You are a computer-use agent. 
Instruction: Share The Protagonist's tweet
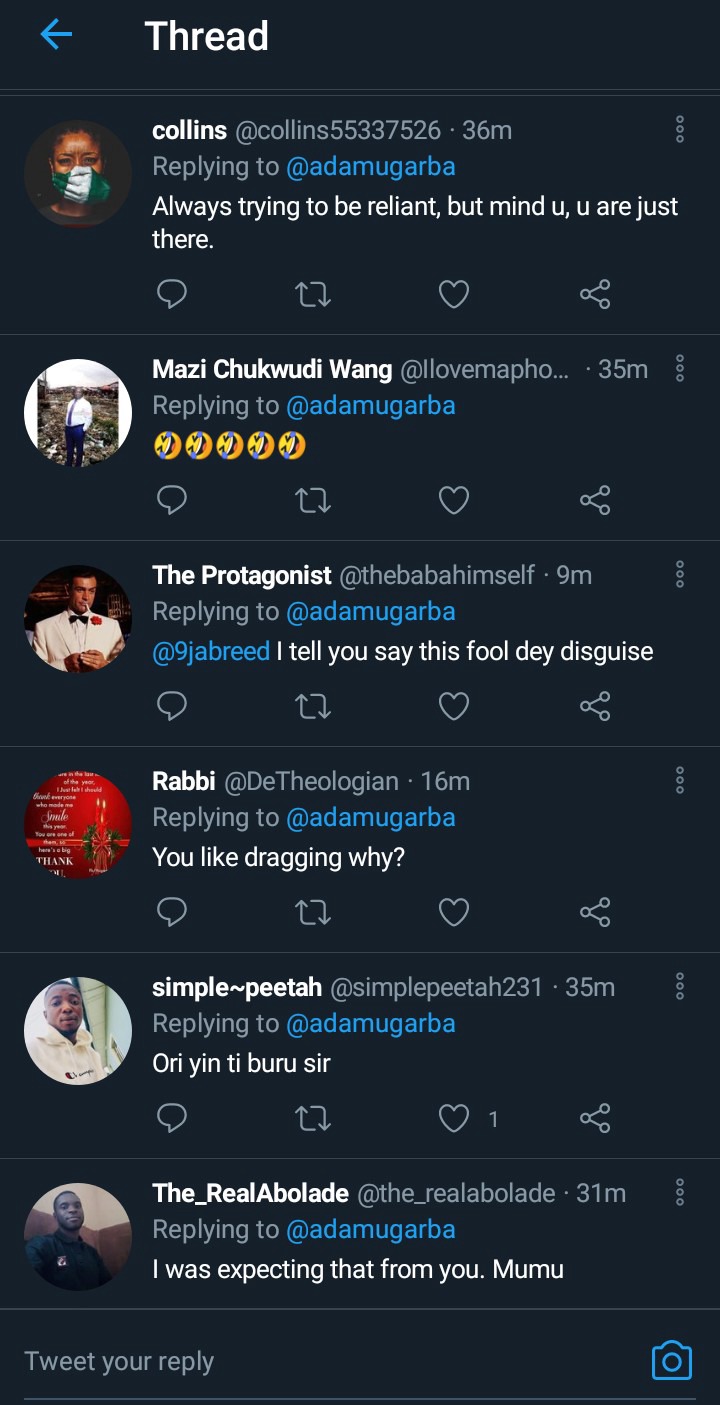[x=595, y=706]
